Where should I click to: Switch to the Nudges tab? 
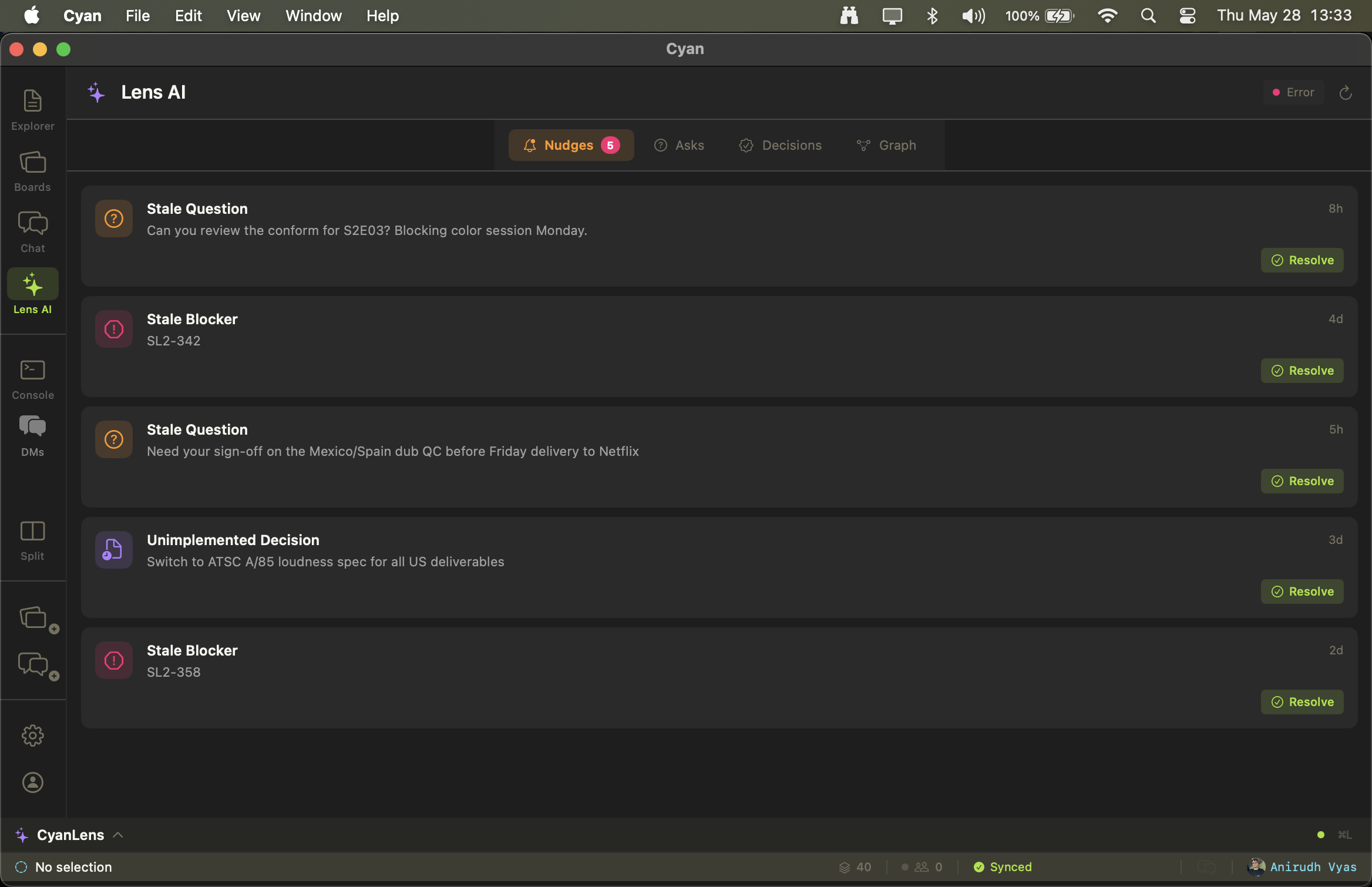[x=571, y=145]
